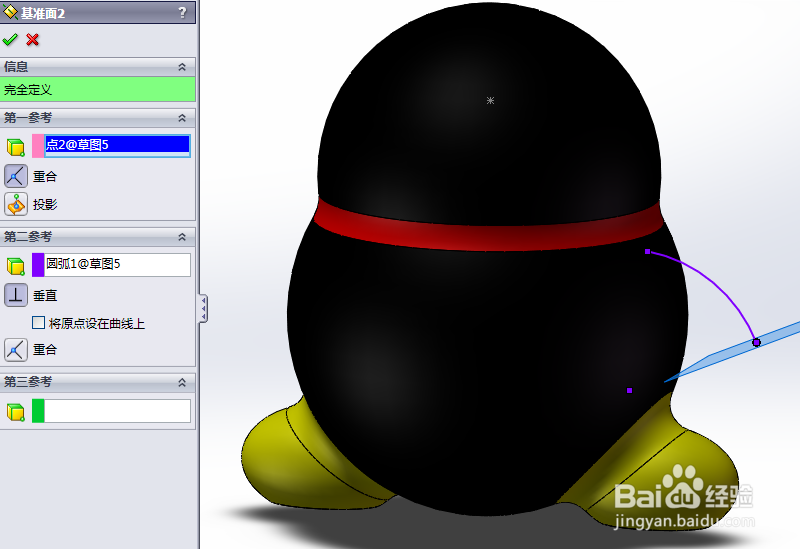Select first reference field 点2@草图5

pos(117,145)
